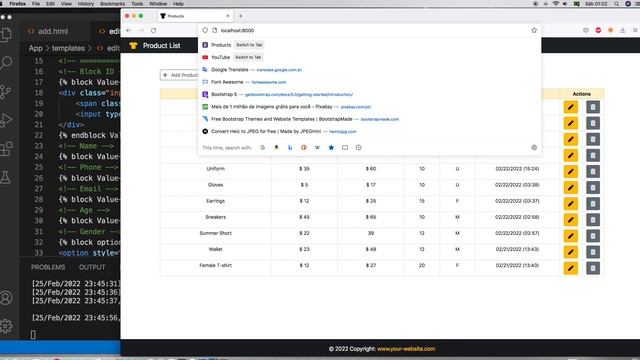Delete the Uniform row with trash icon
Screen dimensions: 640x360
tap(593, 171)
